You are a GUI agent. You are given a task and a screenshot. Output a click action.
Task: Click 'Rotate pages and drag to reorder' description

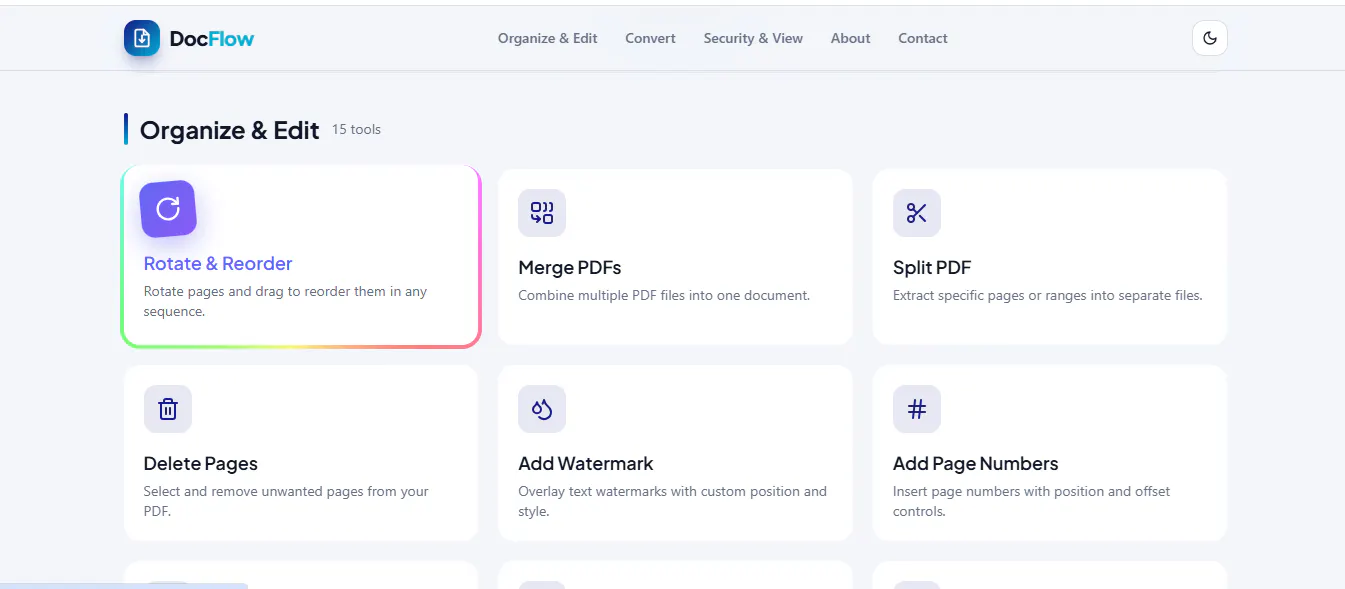tap(286, 301)
